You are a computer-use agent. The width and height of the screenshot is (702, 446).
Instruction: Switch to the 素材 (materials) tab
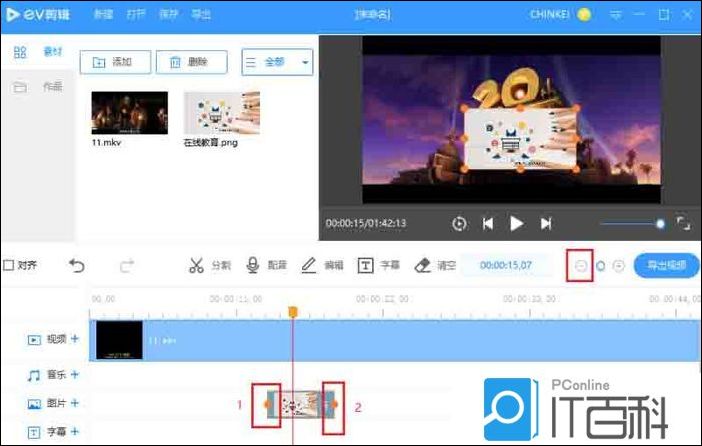point(52,51)
